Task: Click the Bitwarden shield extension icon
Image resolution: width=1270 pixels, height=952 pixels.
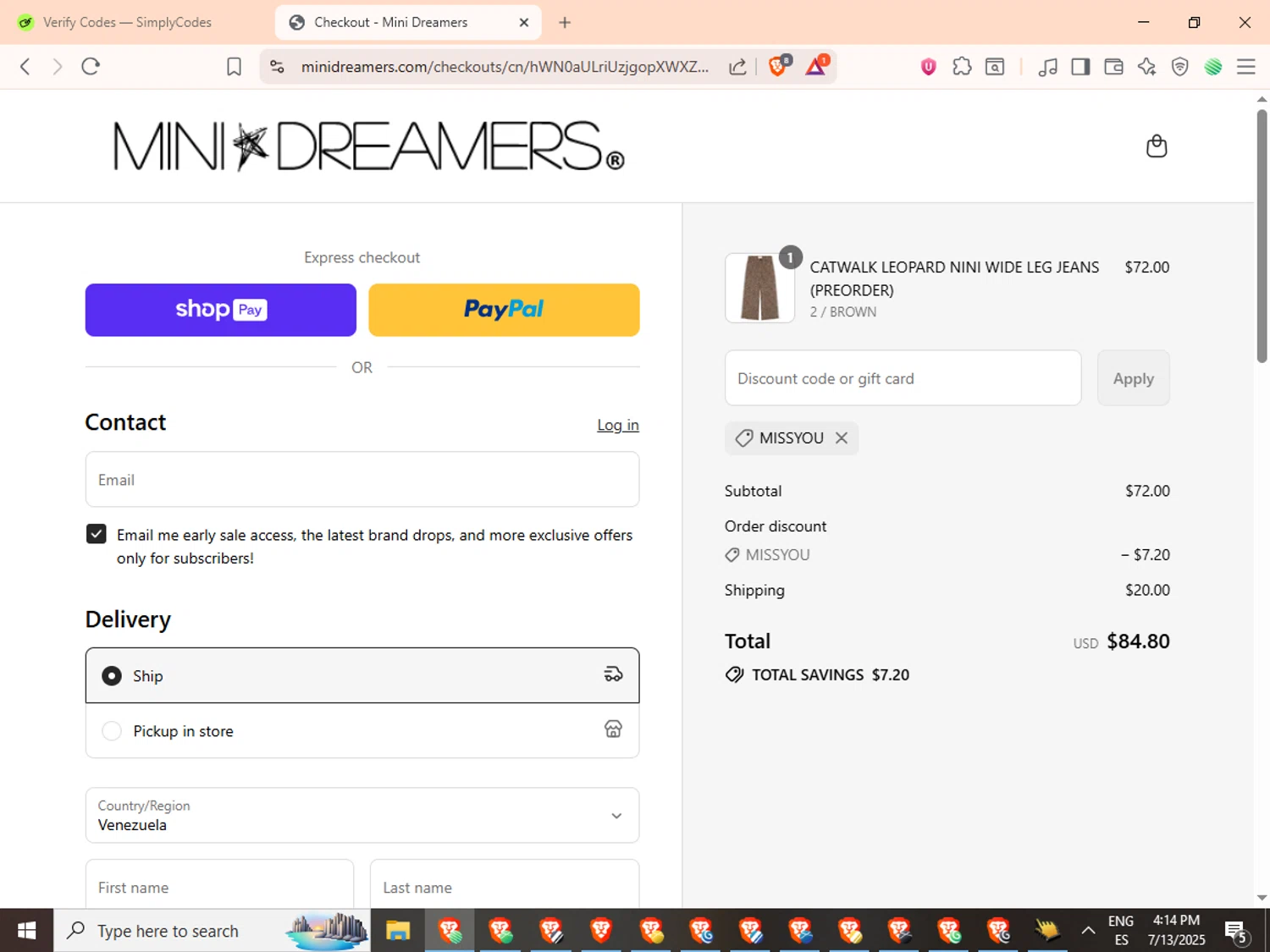Action: 929,67
